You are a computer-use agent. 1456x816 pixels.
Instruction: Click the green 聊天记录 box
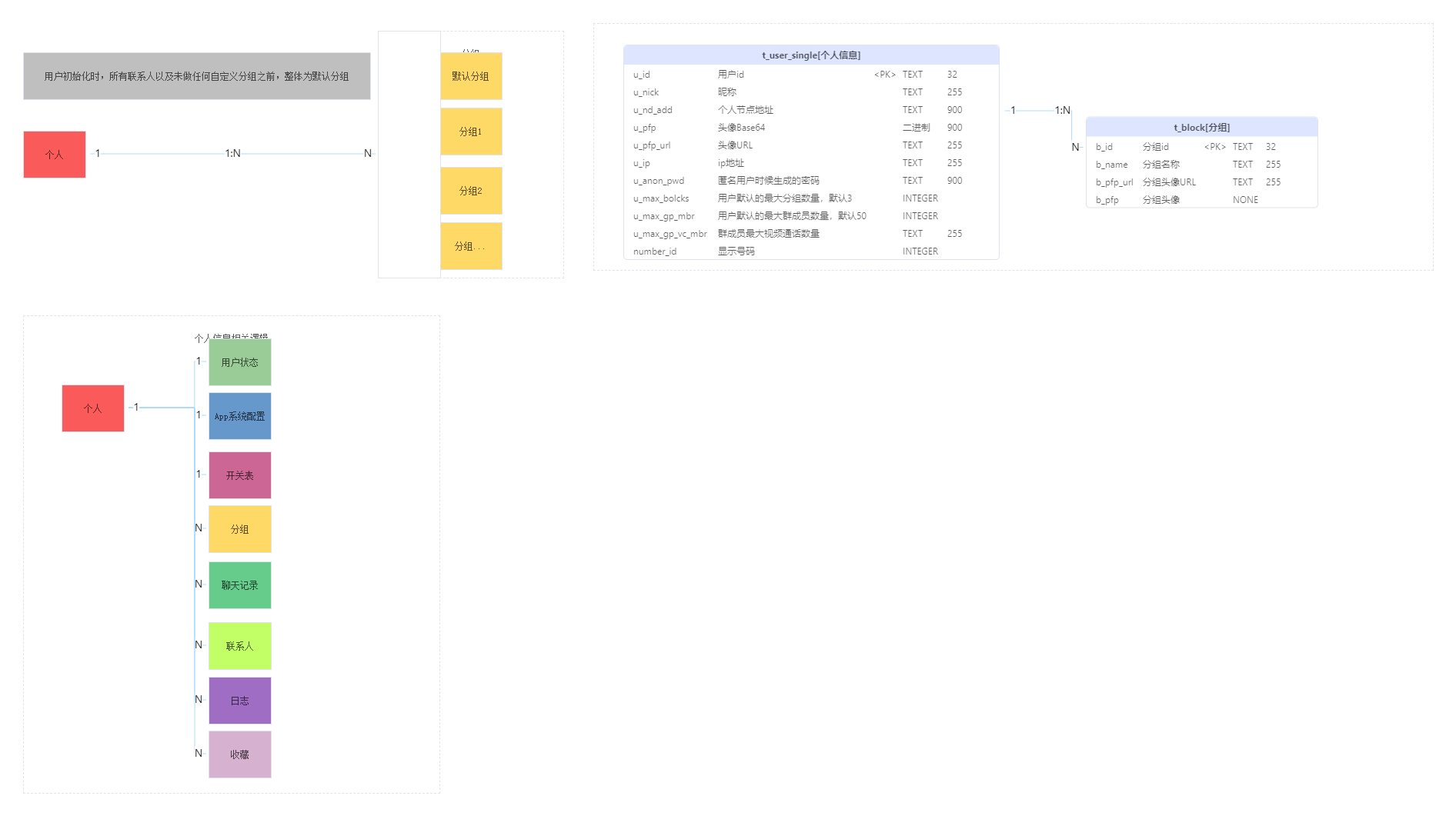point(240,585)
